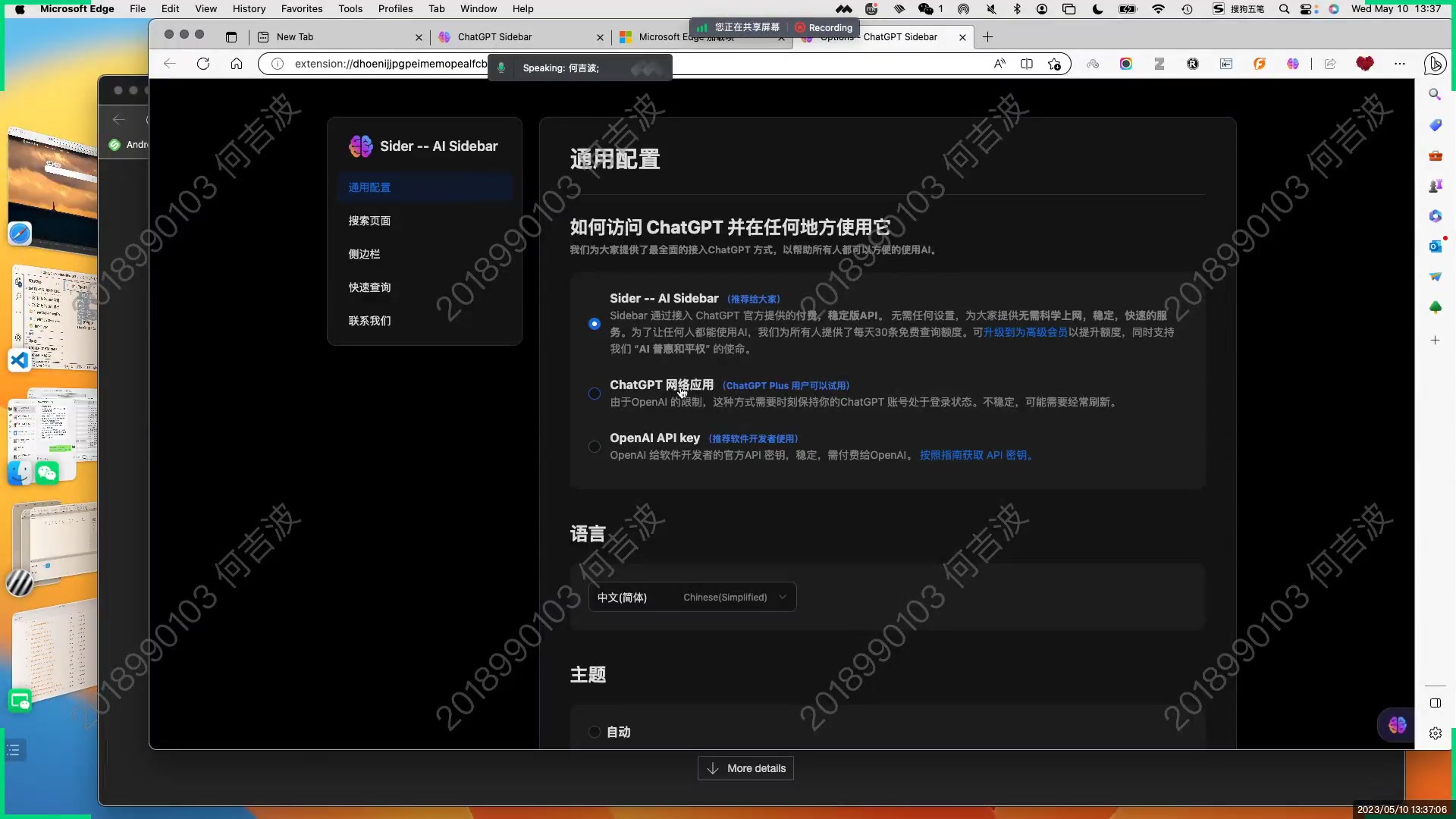The height and width of the screenshot is (819, 1456).
Task: Click the 按照指南获取 API 密钥 link
Action: (975, 455)
